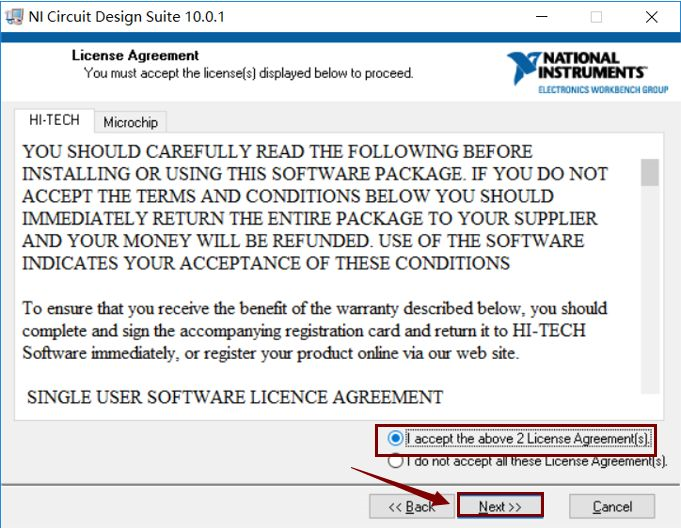Choose the do not accept License Agreement(s) radio
Image resolution: width=681 pixels, height=530 pixels.
tap(395, 461)
